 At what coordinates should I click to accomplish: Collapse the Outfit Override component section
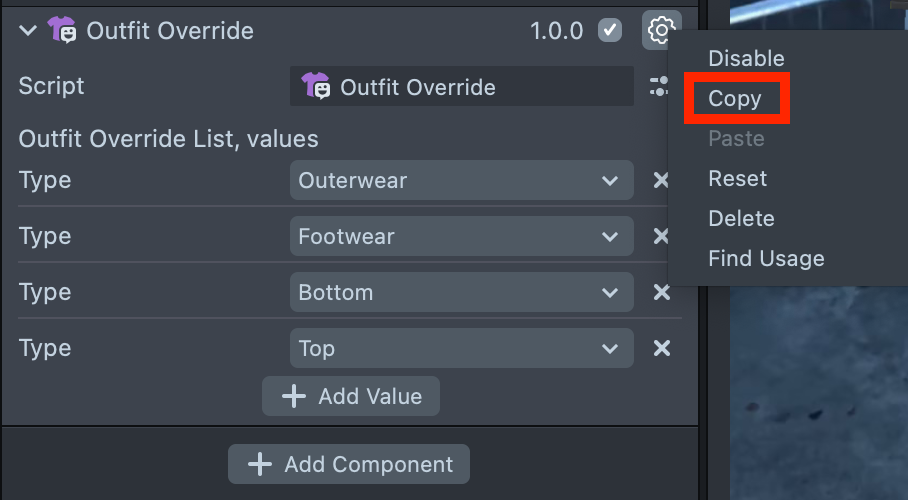pos(27,31)
